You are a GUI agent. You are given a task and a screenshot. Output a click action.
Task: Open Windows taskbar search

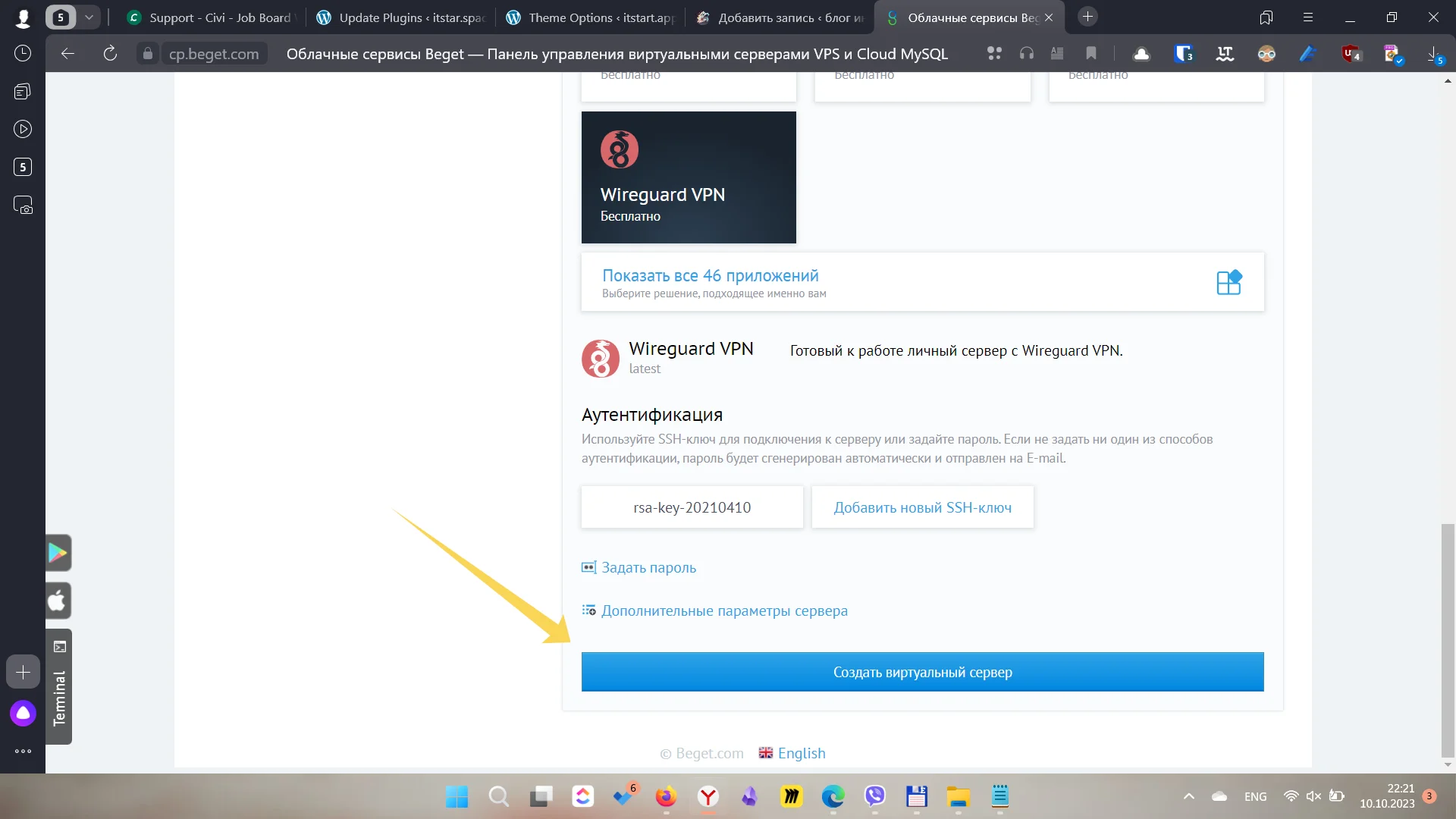point(498,796)
